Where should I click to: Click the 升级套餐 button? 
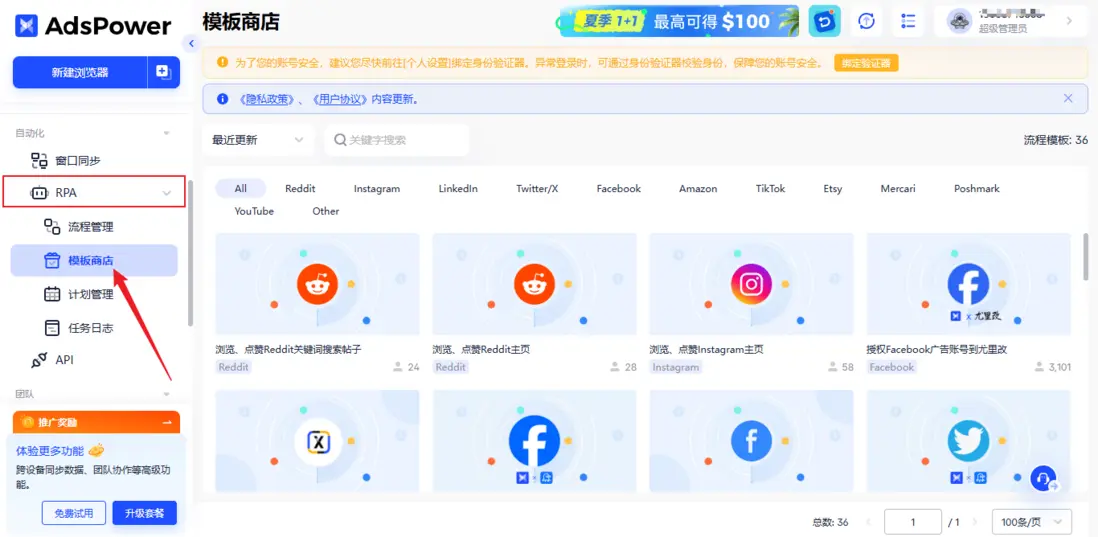point(145,513)
